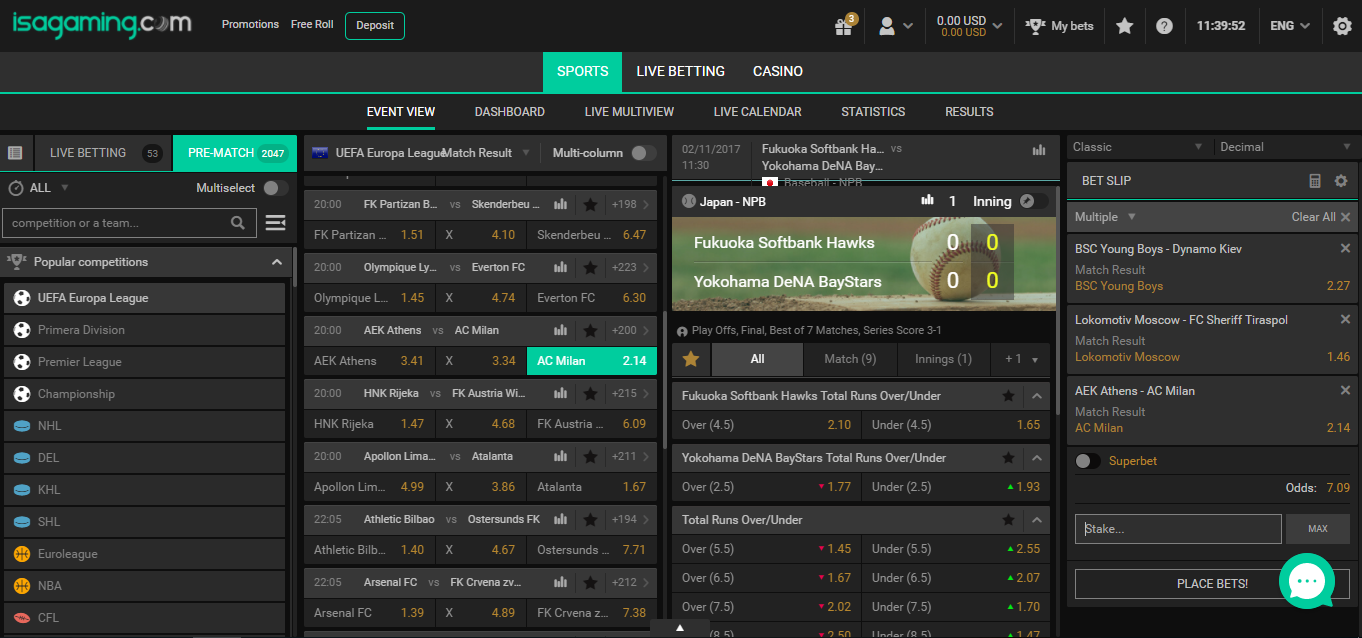Viewport: 1362px width, 638px height.
Task: Remove AEK Athens - AC Milan bet
Action: [1345, 390]
